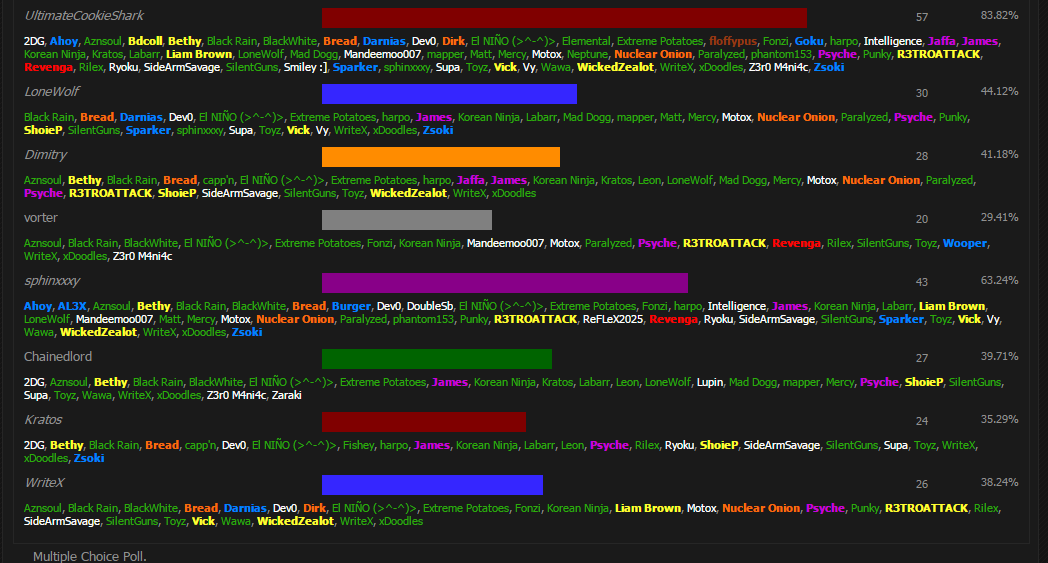Click the 39.71% percentage

tap(999, 356)
